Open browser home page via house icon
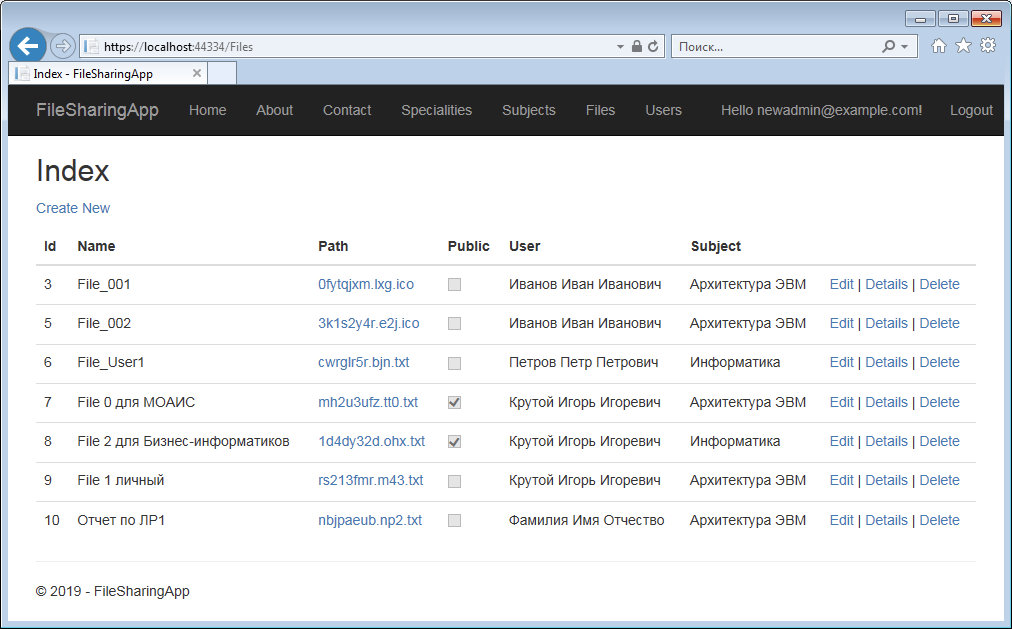The width and height of the screenshot is (1012, 629). (938, 45)
